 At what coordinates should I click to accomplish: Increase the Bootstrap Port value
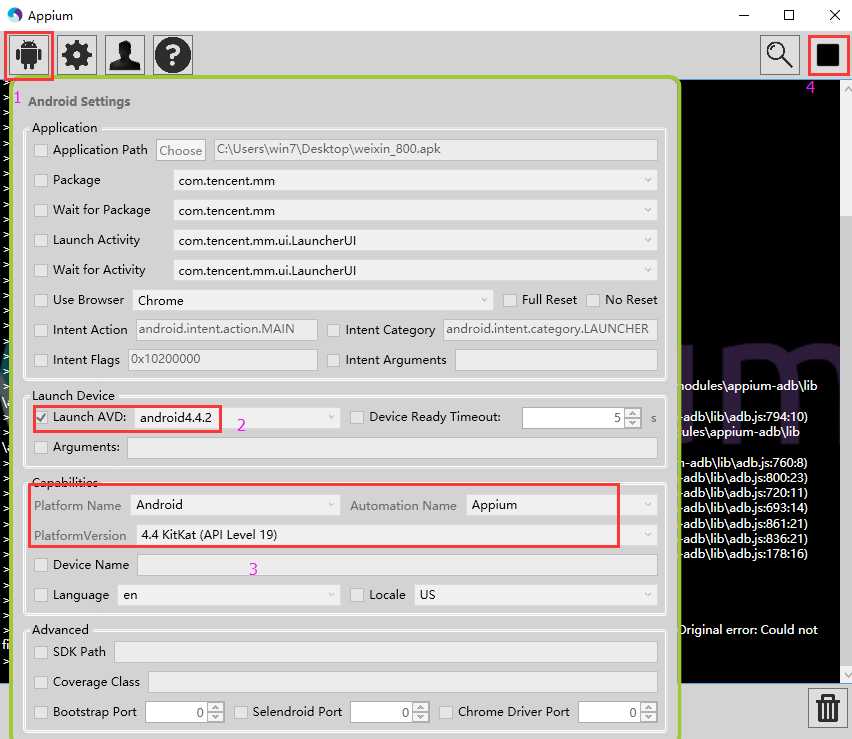[216, 707]
